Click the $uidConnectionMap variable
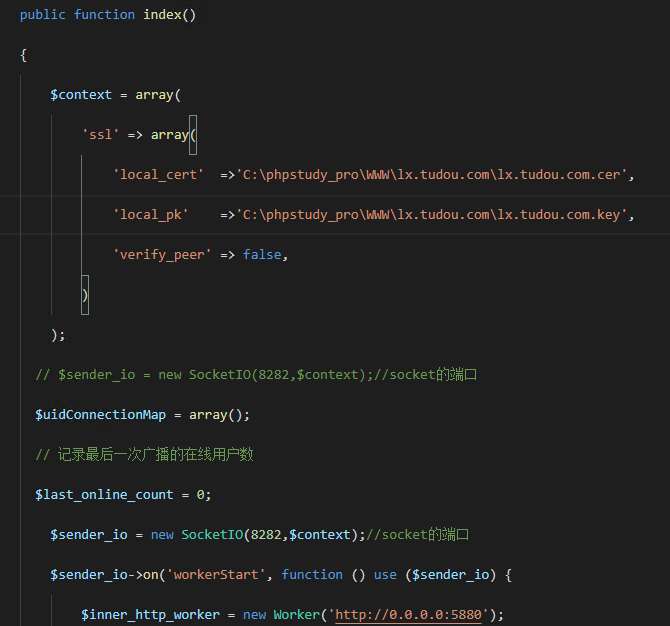 coord(100,415)
